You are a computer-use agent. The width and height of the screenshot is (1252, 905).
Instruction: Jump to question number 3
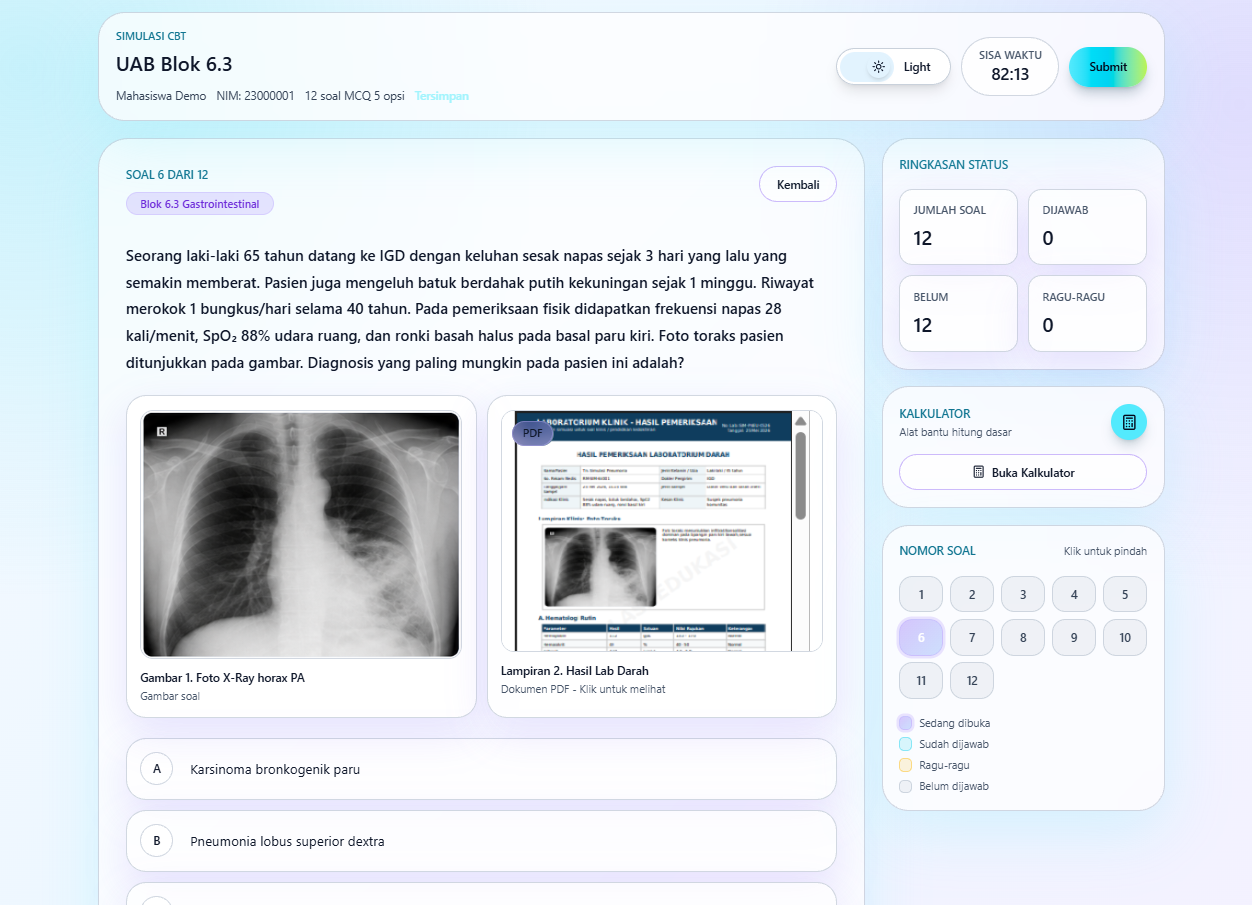(1023, 594)
